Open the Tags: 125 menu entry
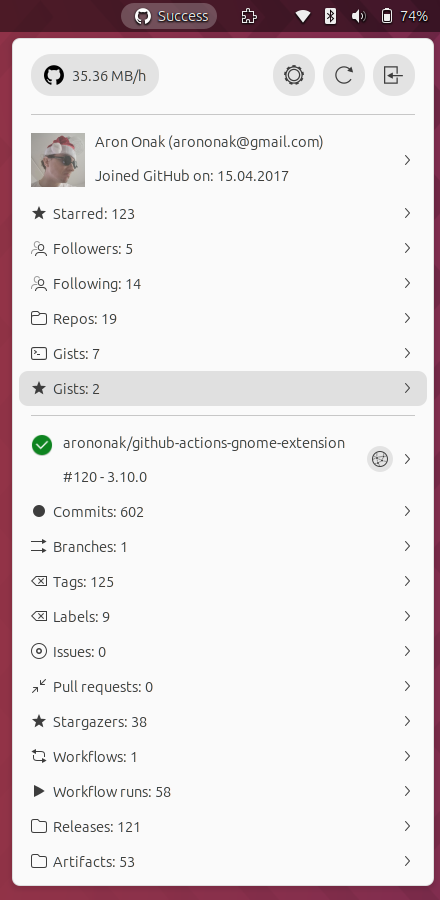This screenshot has height=900, width=440. [x=223, y=581]
